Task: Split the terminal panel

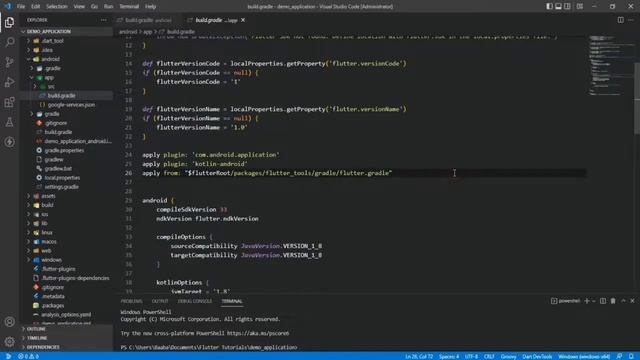Action: [x=603, y=301]
